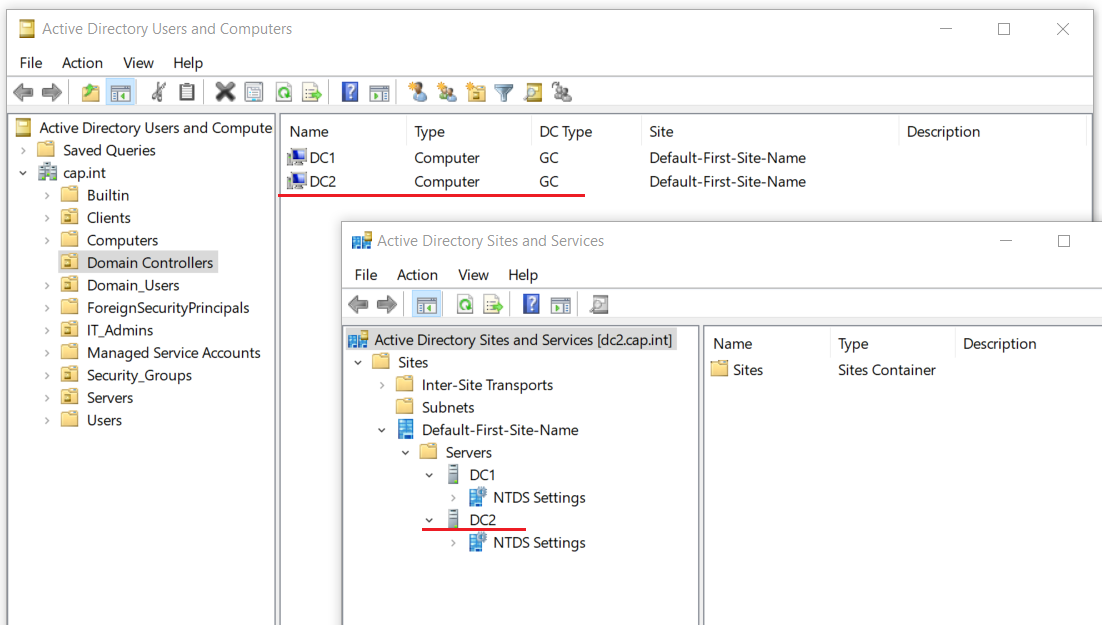
Task: Expand Saved Queries node
Action: 23,150
